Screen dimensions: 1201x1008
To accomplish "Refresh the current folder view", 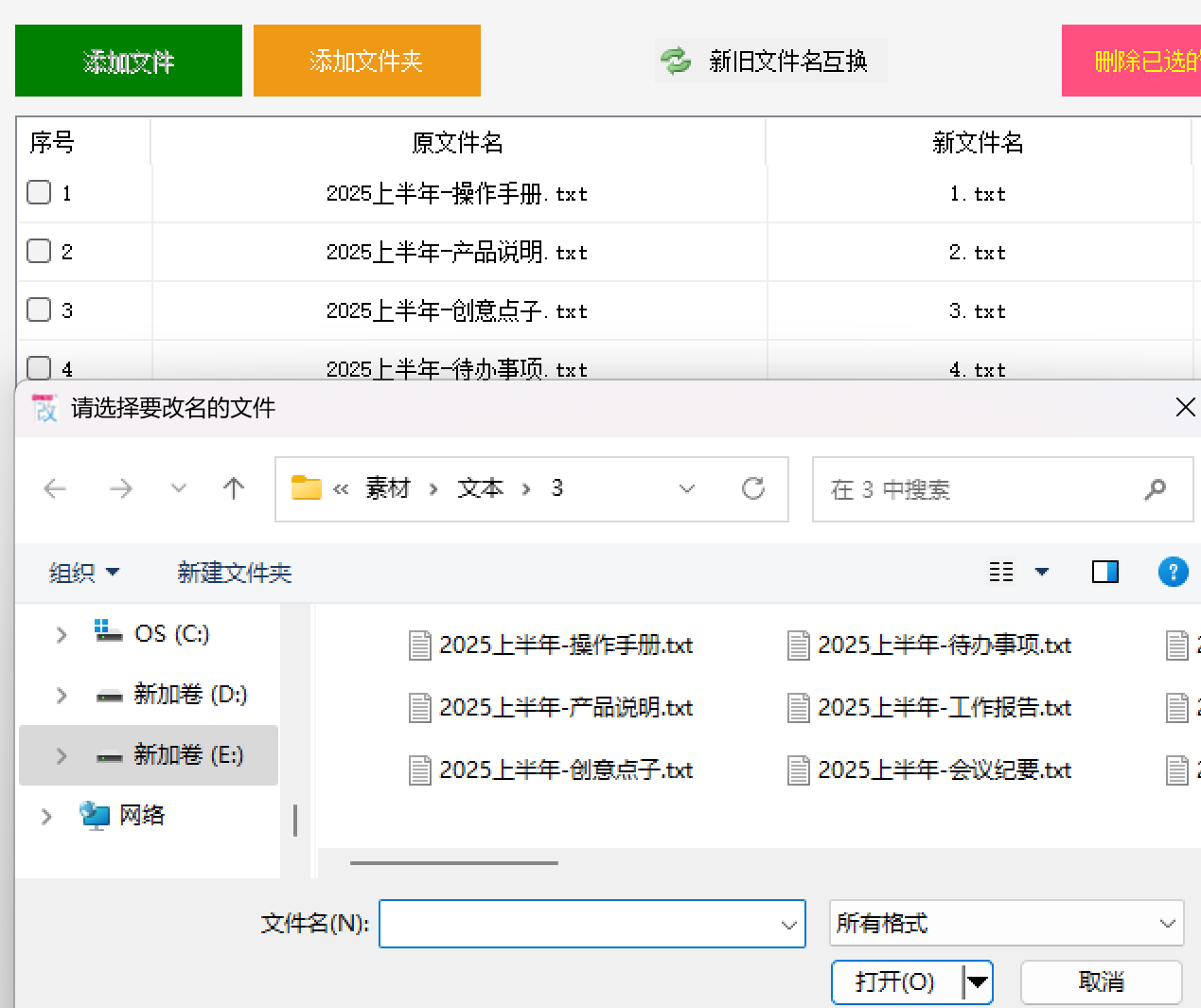I will tap(753, 488).
